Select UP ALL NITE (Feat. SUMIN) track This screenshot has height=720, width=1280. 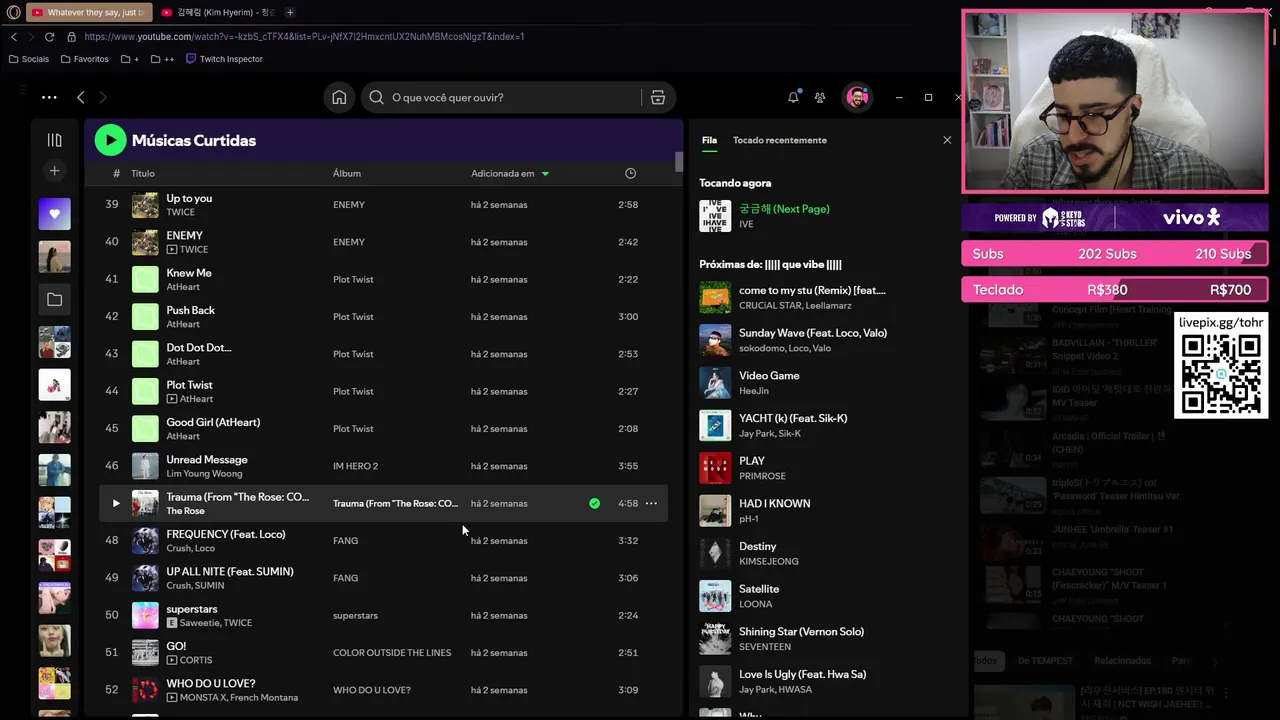(x=230, y=571)
